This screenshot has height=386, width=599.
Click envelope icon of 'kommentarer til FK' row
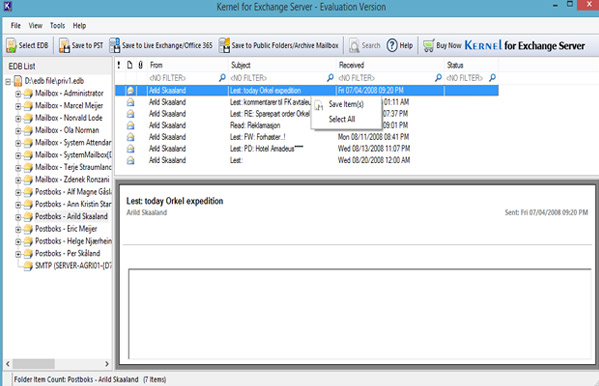click(x=131, y=102)
